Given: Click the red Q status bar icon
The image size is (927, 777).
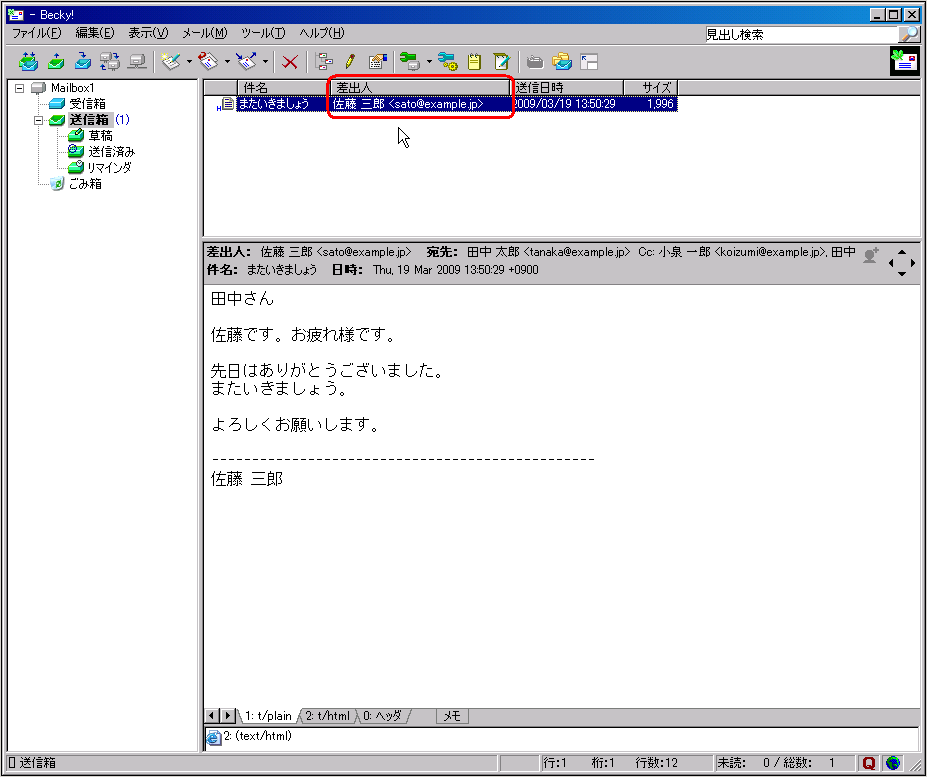Looking at the screenshot, I should pyautogui.click(x=869, y=763).
